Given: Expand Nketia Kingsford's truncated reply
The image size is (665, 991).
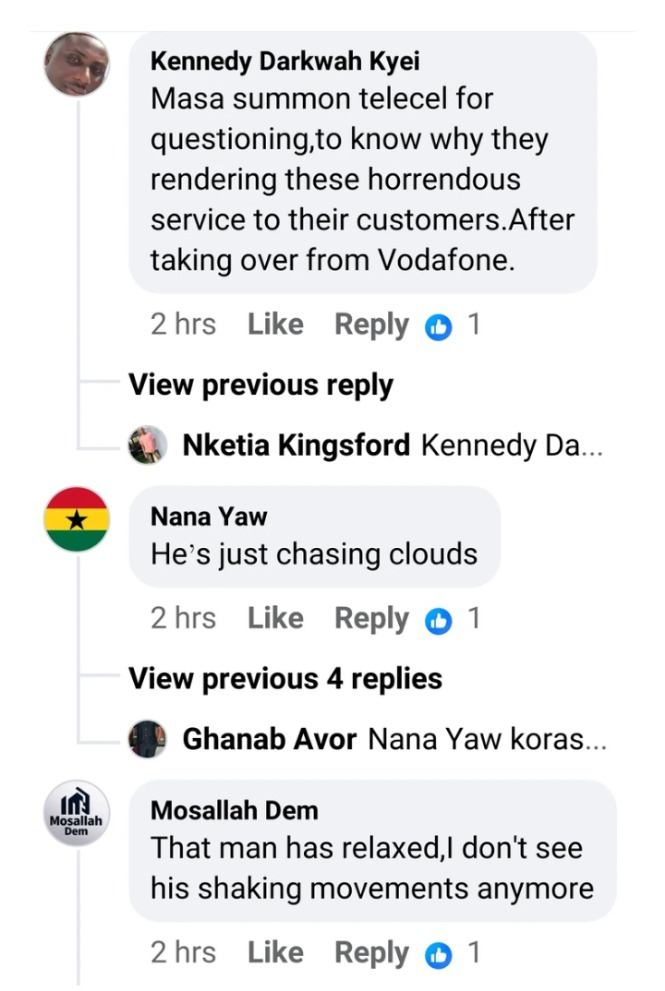Looking at the screenshot, I should (x=512, y=445).
